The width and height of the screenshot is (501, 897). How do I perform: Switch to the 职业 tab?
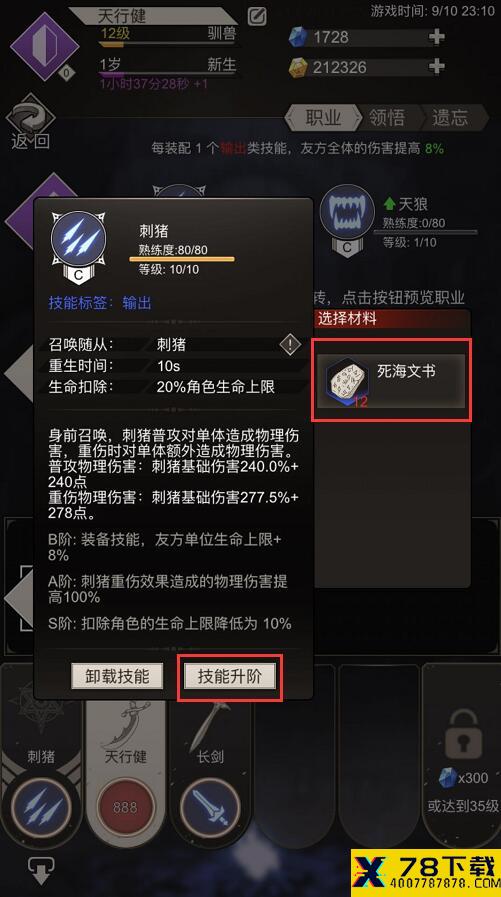[323, 118]
